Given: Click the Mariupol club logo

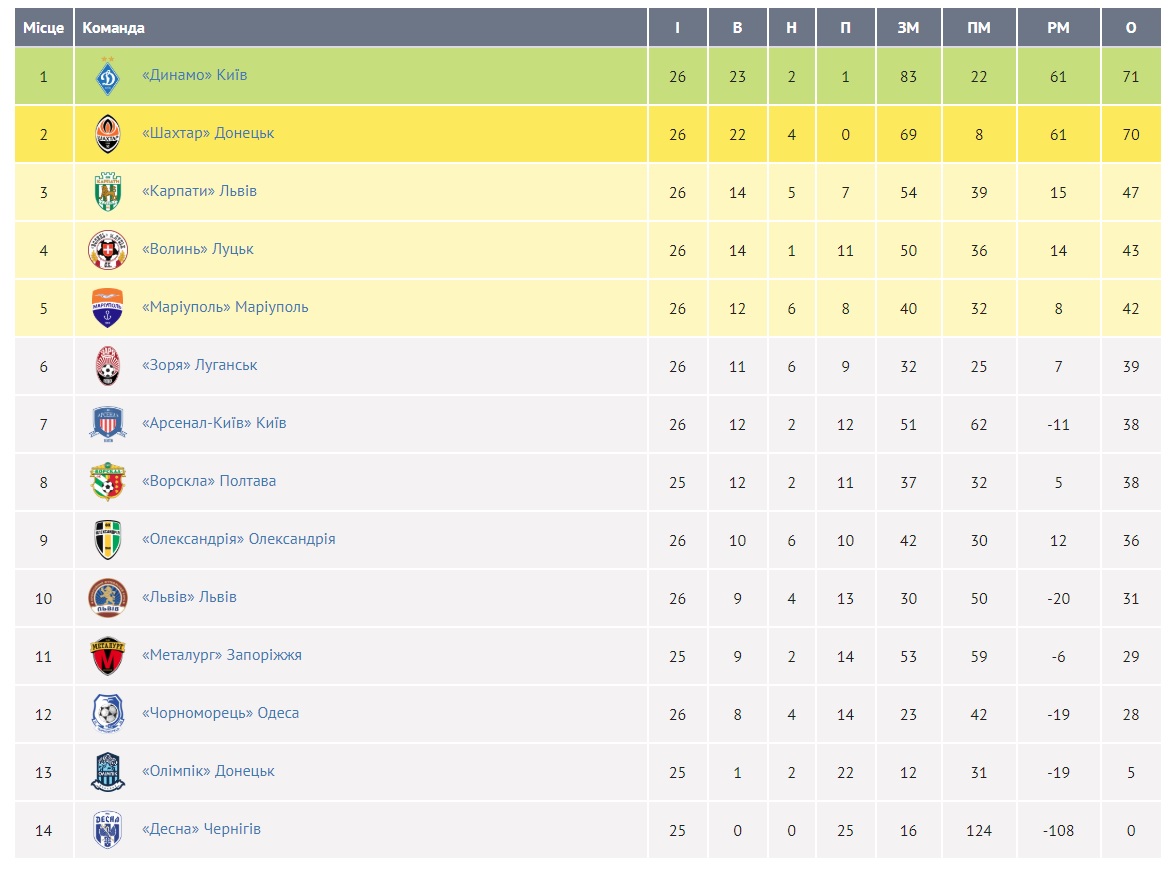Looking at the screenshot, I should point(108,308).
